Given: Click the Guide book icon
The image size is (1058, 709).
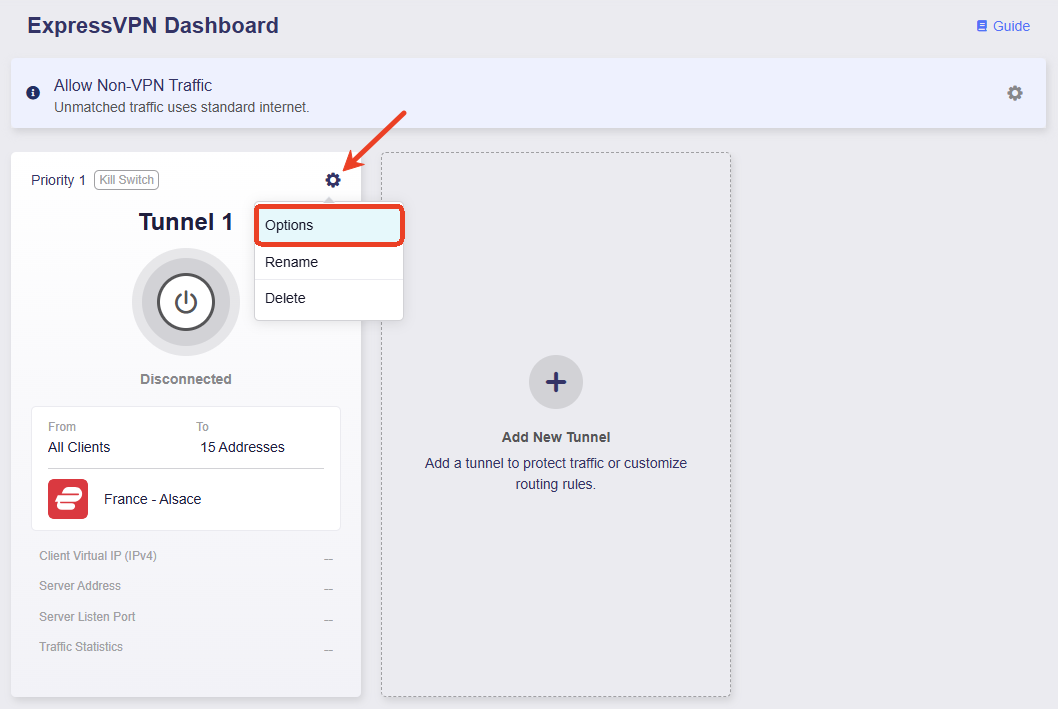Looking at the screenshot, I should (982, 26).
